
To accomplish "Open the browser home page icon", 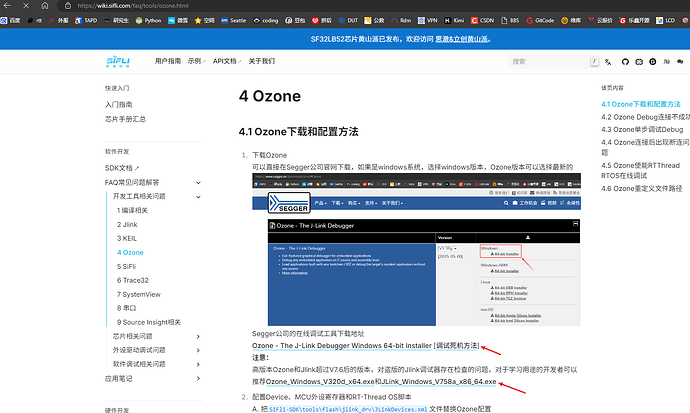I will [44, 6].
